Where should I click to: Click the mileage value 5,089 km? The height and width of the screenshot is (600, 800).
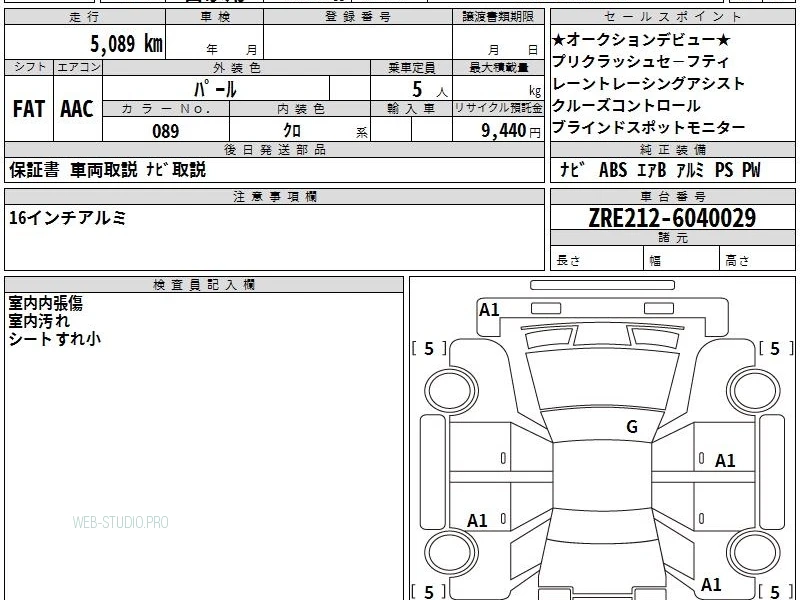click(x=126, y=43)
